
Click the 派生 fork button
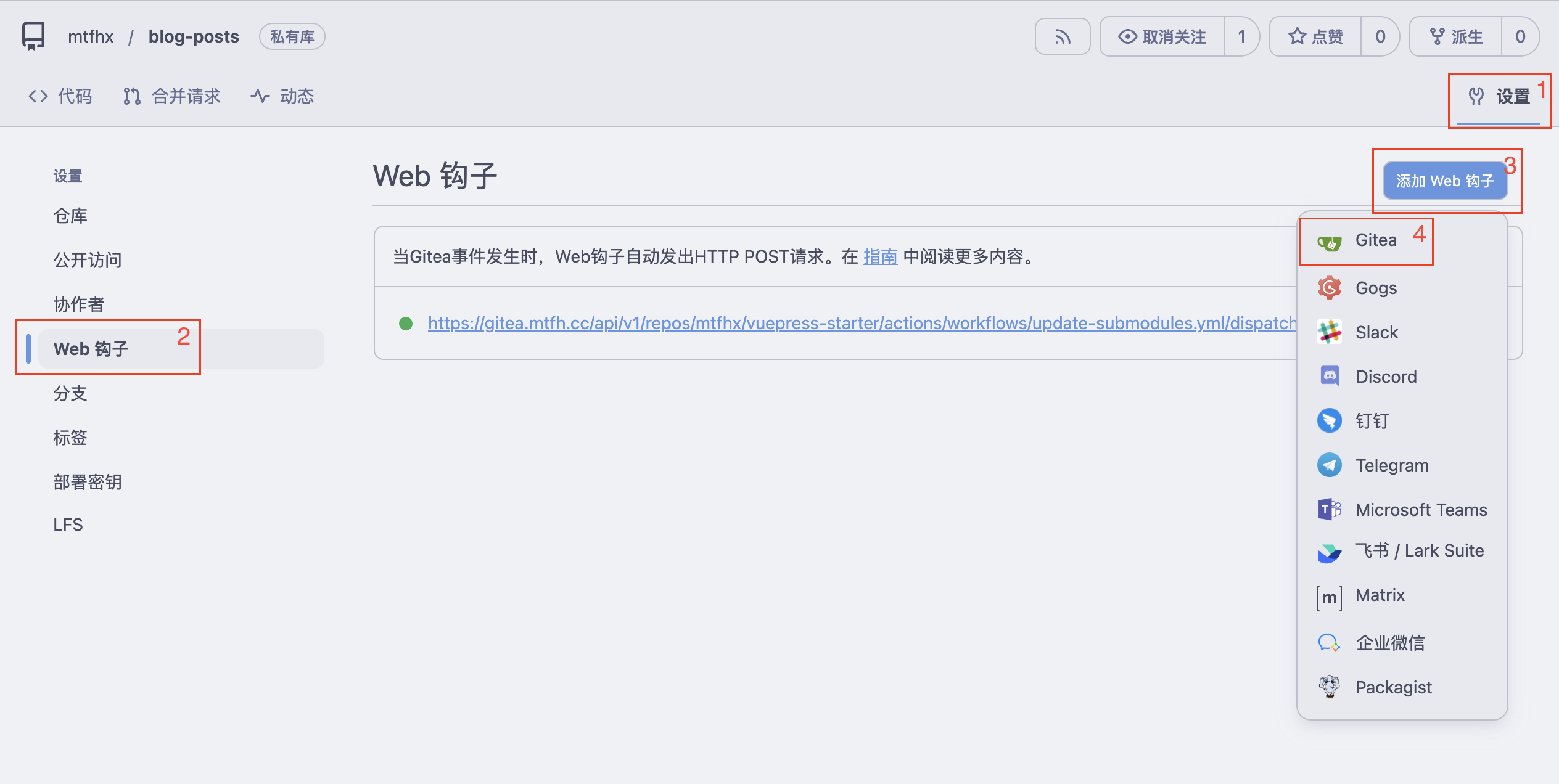pos(1456,37)
